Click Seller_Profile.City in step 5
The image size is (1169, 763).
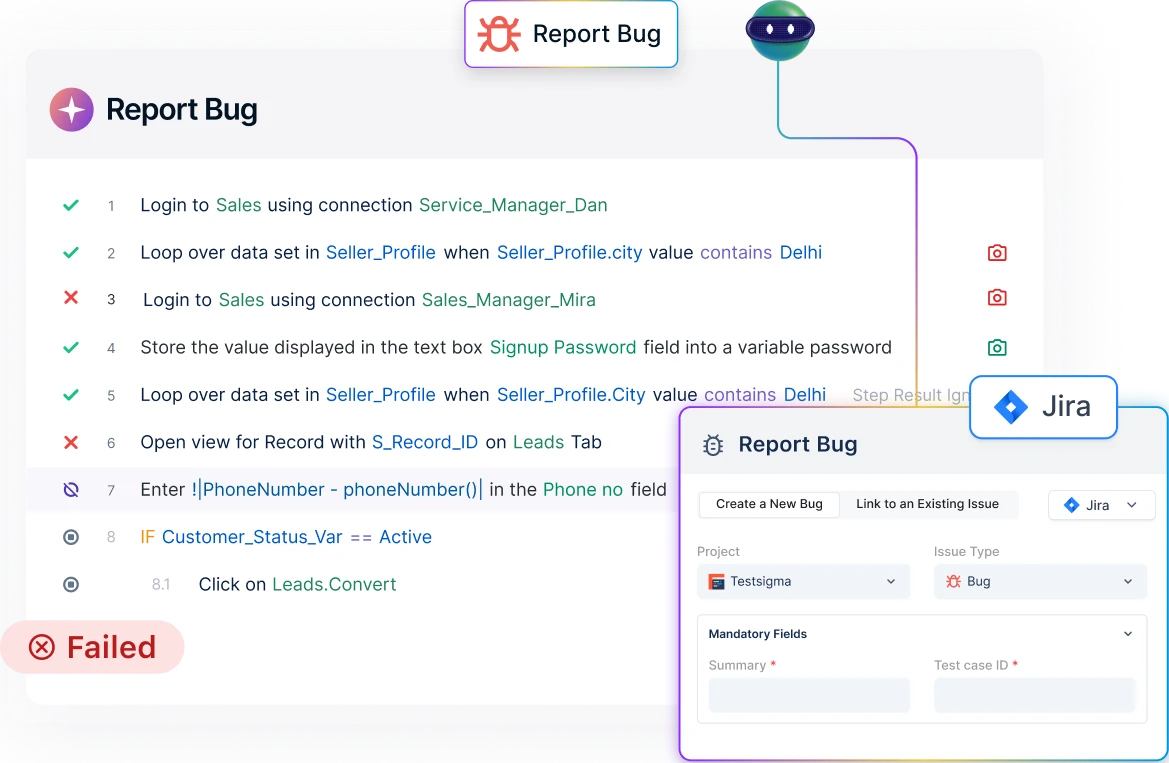[571, 395]
